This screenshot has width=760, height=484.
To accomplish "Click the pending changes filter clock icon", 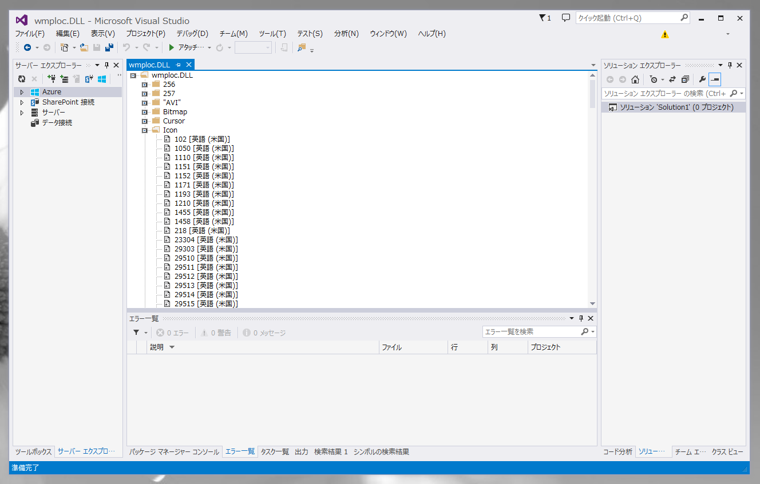I will [654, 79].
